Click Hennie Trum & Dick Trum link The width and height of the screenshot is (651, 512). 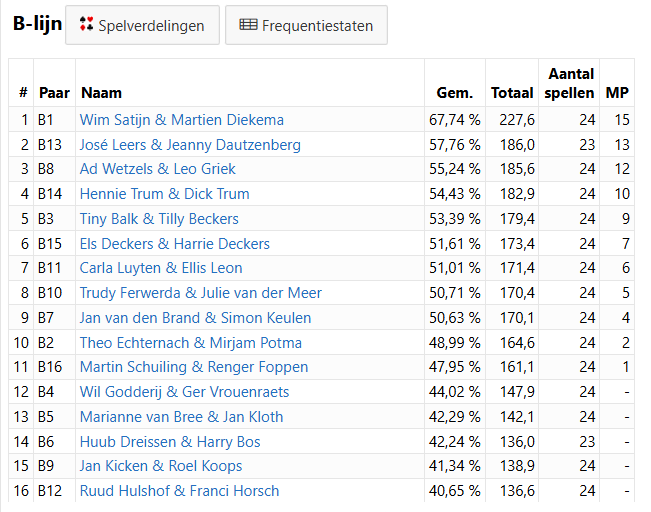point(165,194)
